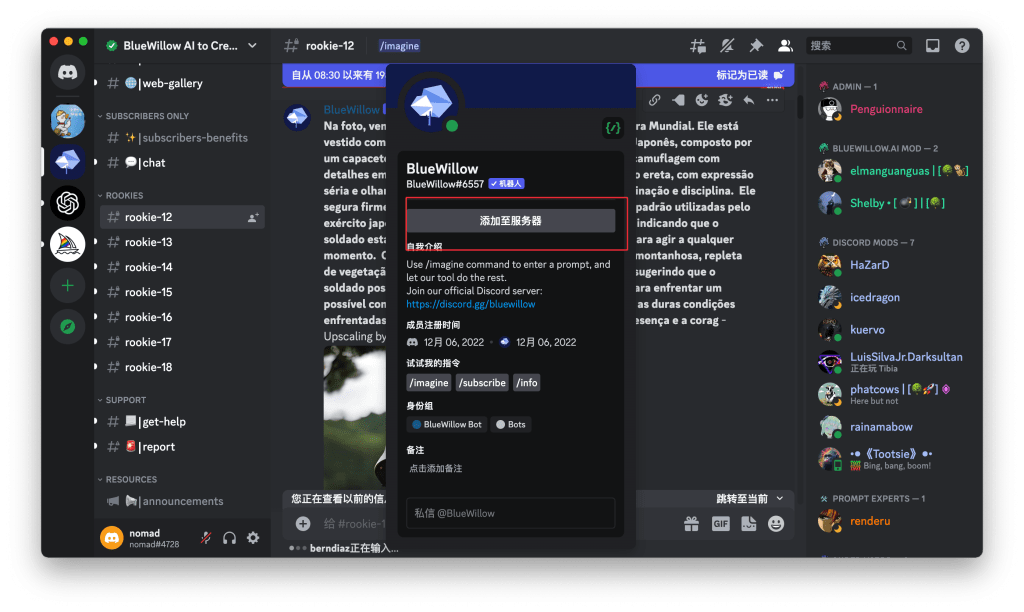Open the ChatGPT-logo server icon
Image resolution: width=1024 pixels, height=612 pixels.
pos(67,203)
